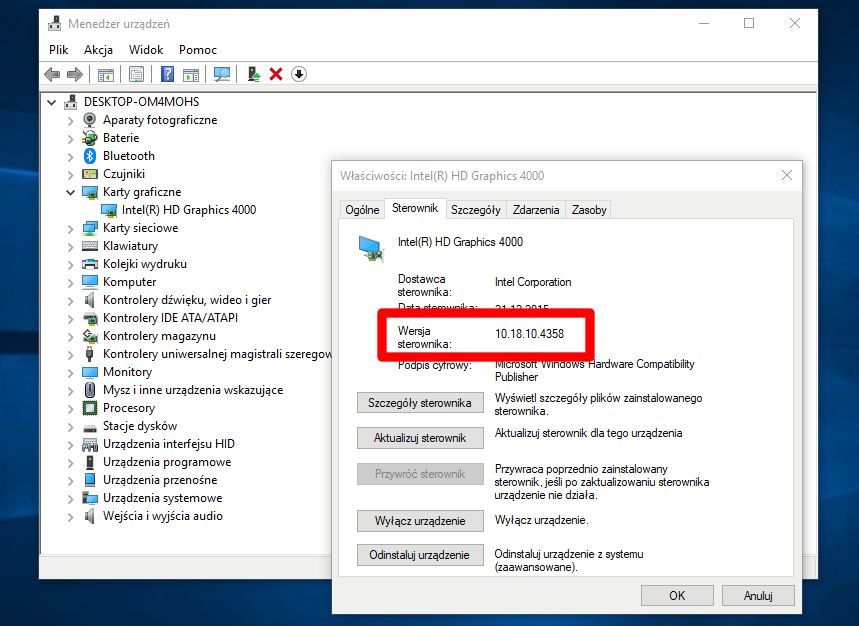Click the Odinstaluj urządzenie button
The height and width of the screenshot is (626, 859).
[420, 555]
